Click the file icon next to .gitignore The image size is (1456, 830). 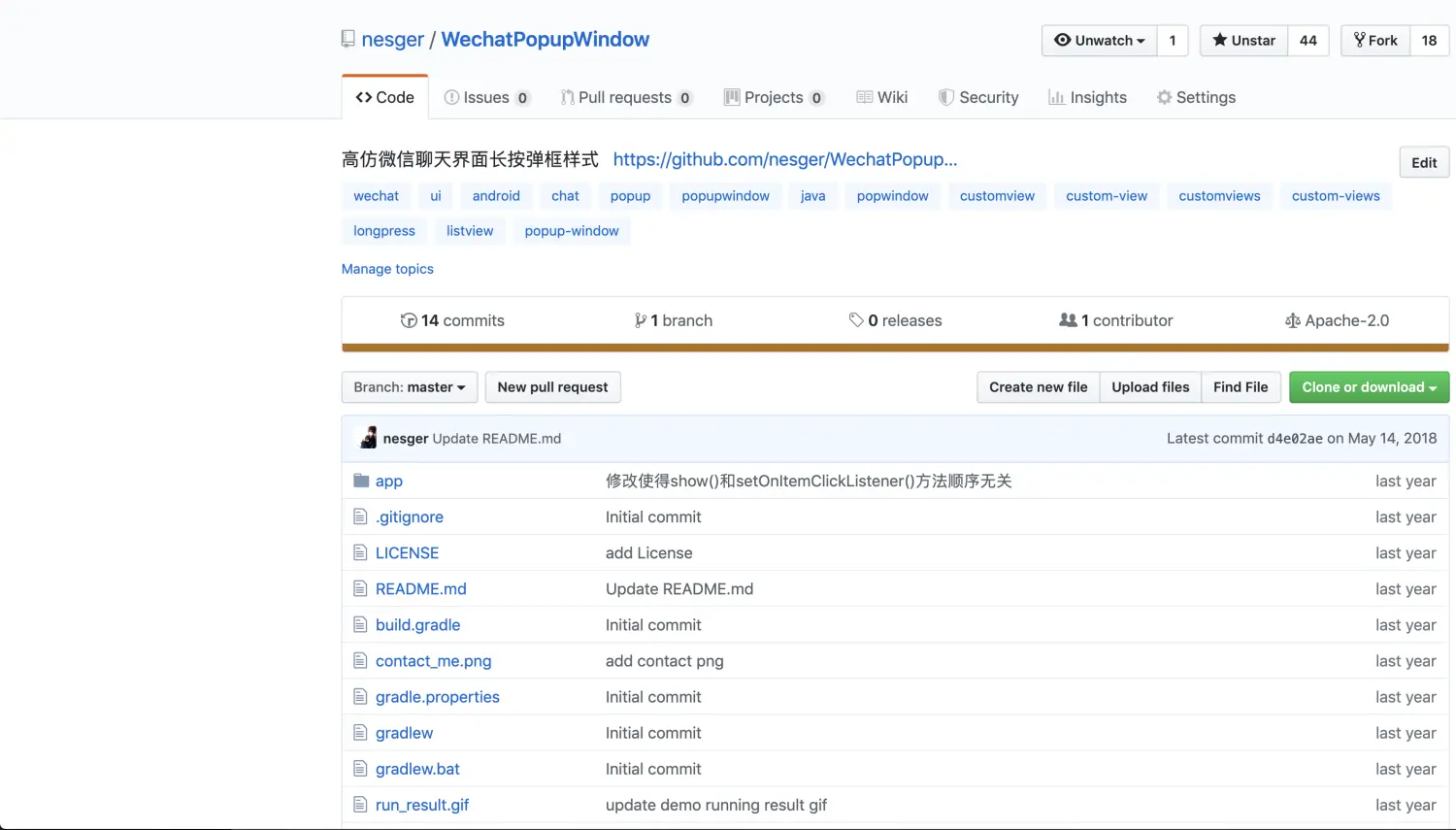(x=360, y=516)
